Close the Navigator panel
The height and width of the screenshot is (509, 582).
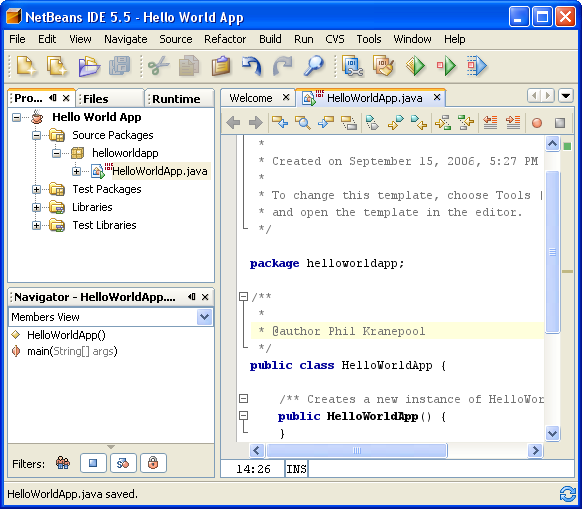(x=205, y=297)
